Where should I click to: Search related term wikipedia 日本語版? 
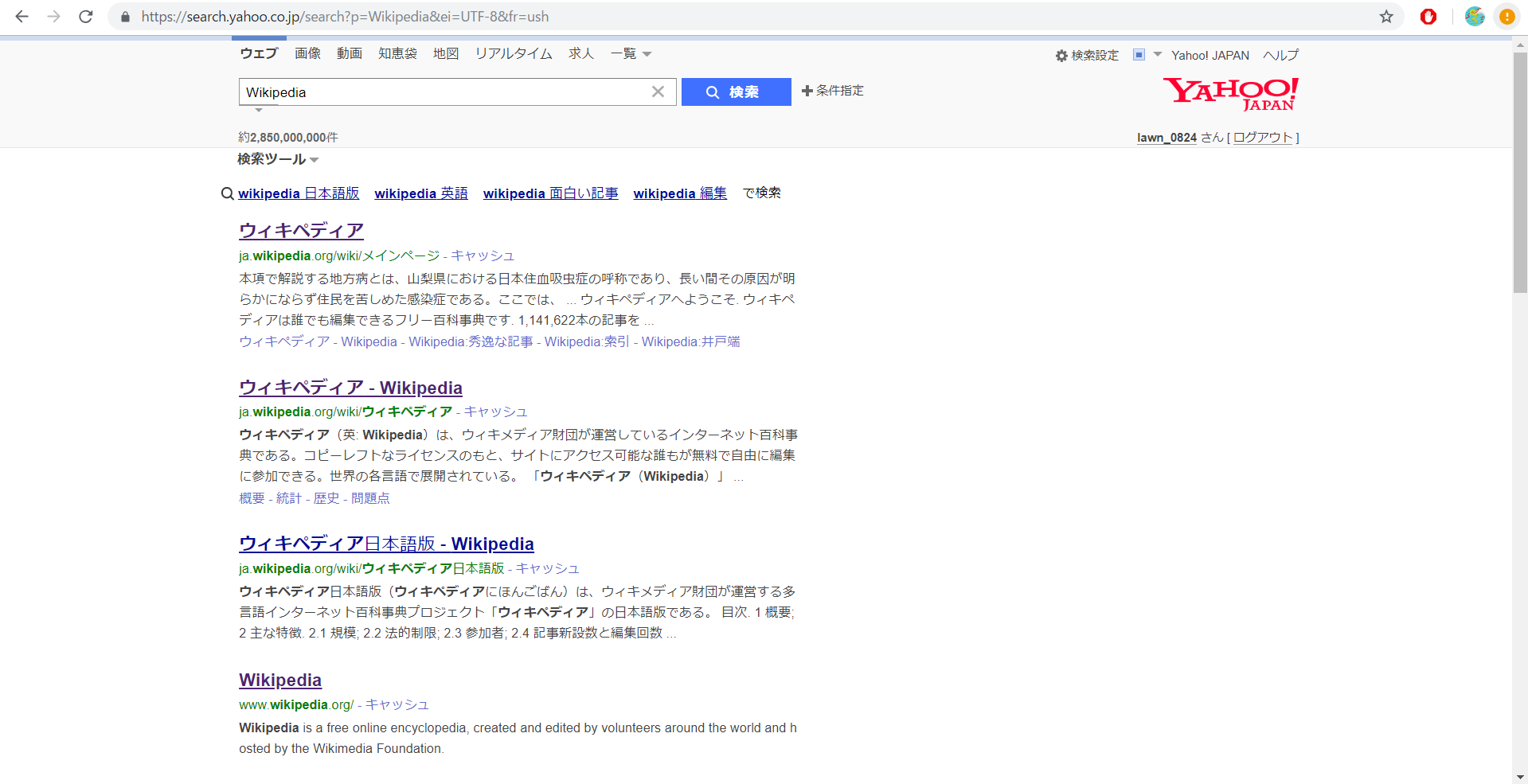(299, 193)
